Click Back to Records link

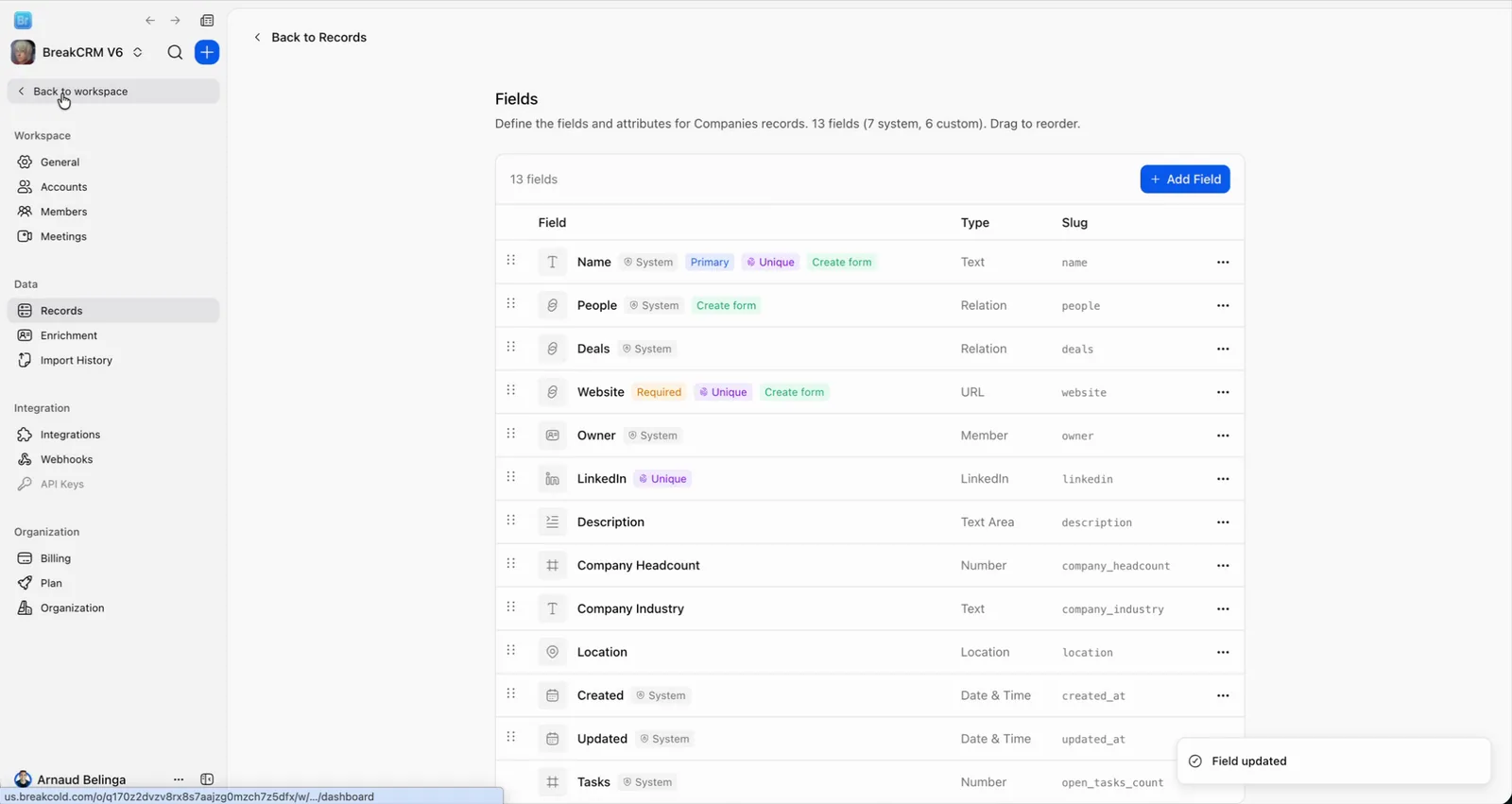click(x=310, y=38)
